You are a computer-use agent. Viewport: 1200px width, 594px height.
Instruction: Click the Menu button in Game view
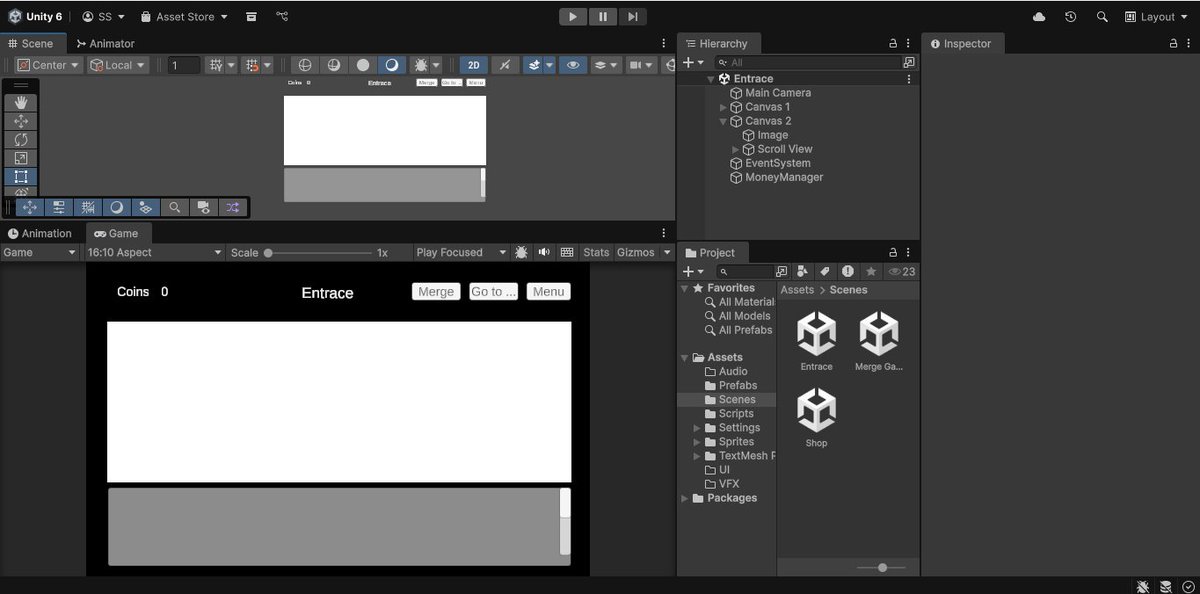click(x=548, y=292)
